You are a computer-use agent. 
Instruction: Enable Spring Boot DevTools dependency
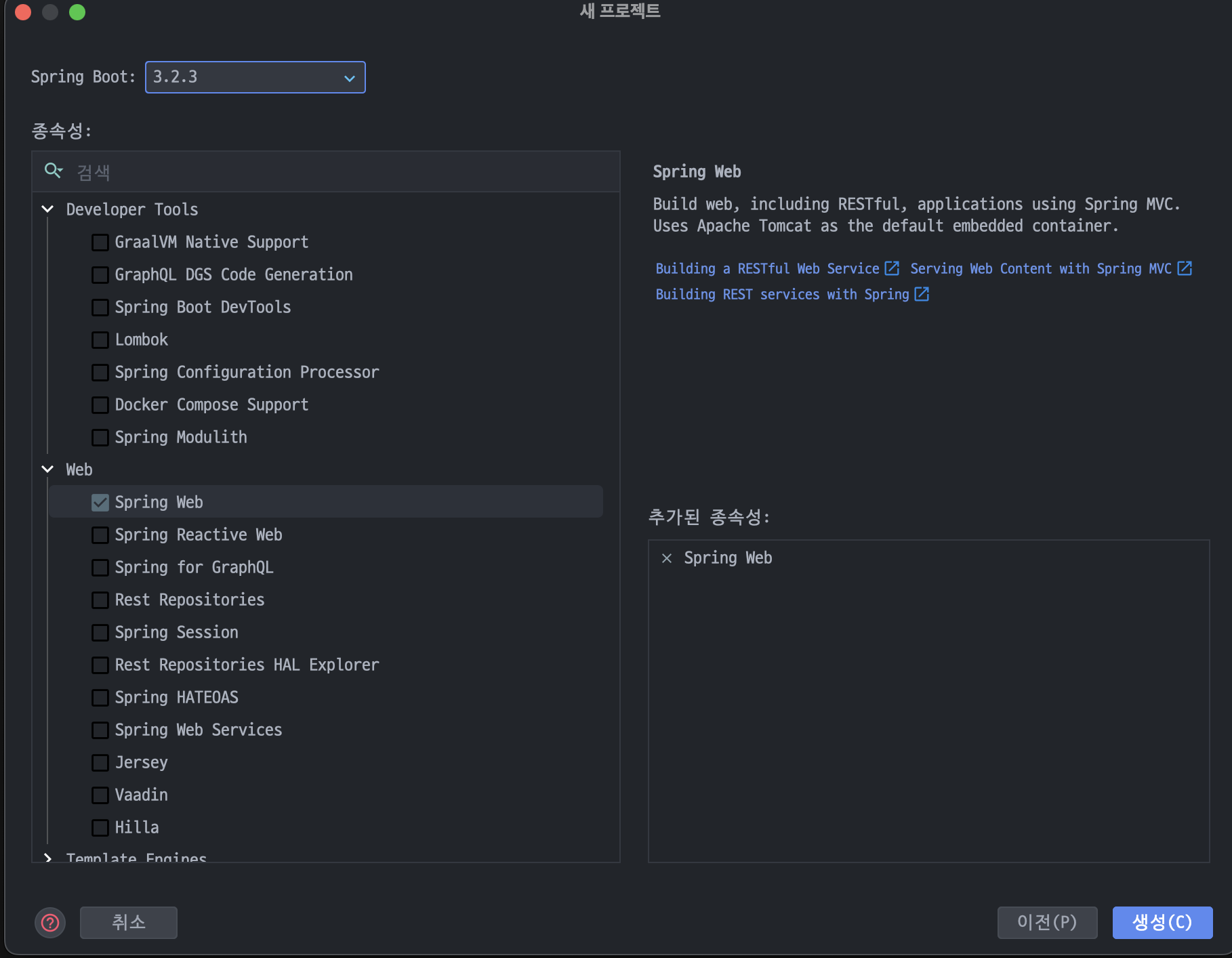tap(100, 308)
